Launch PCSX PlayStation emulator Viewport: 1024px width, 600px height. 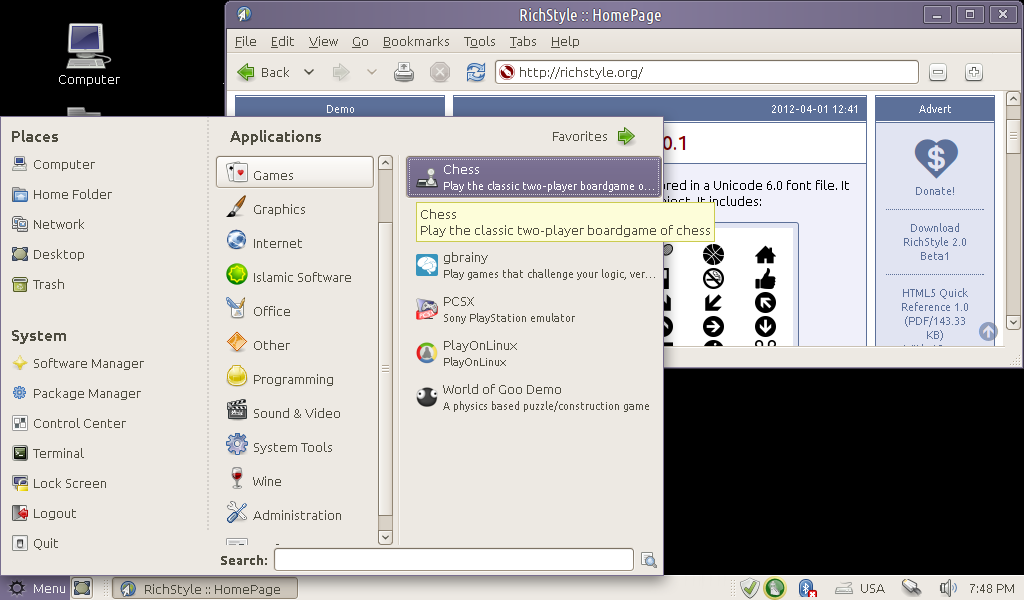click(534, 309)
